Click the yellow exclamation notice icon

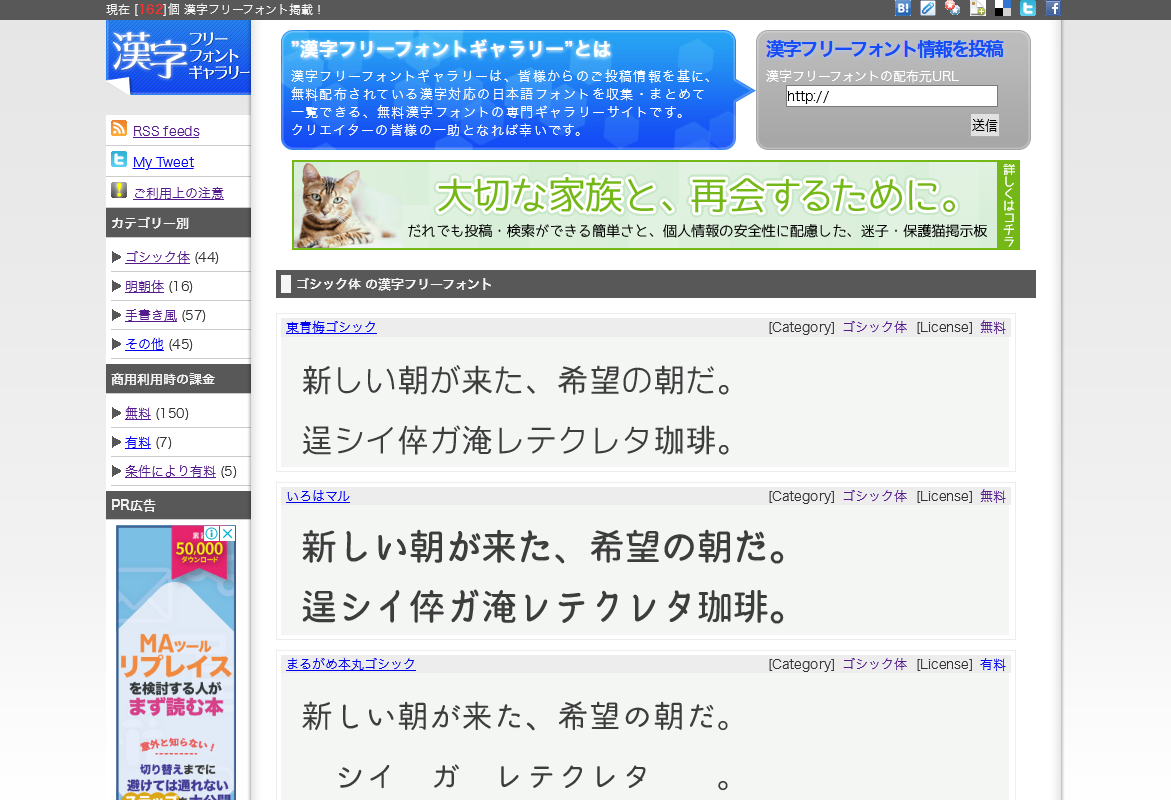119,190
